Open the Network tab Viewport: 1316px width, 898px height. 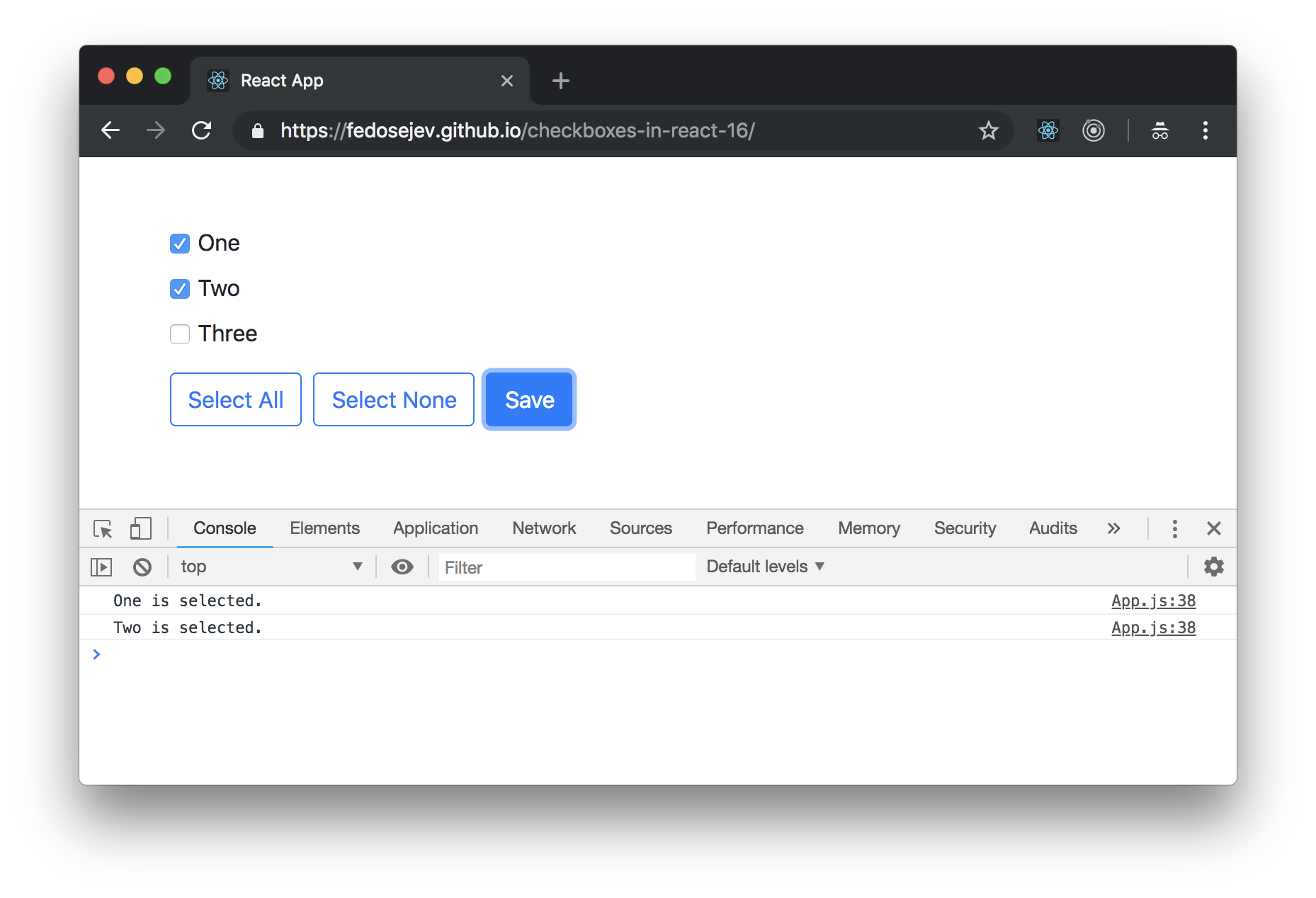tap(545, 528)
